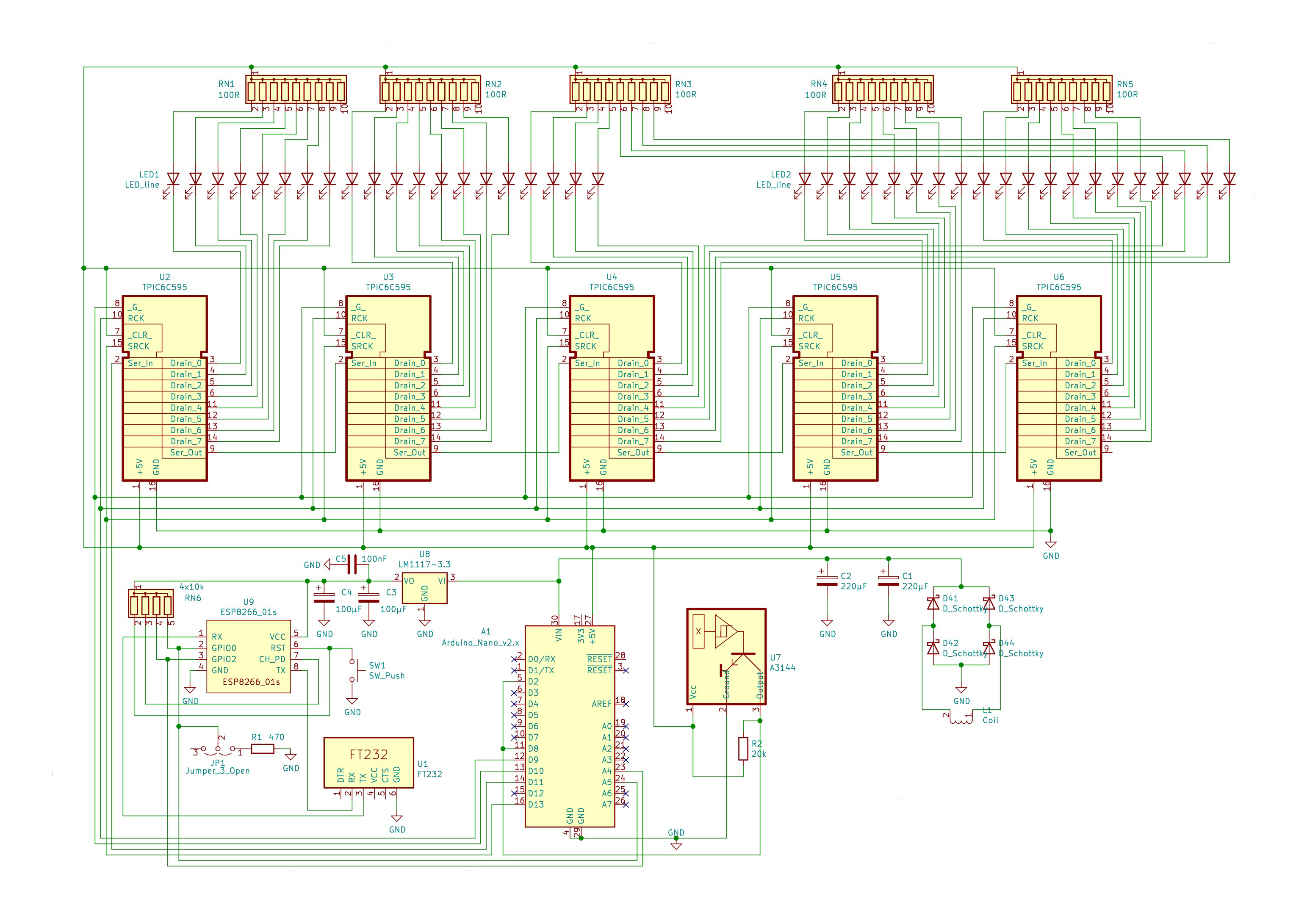Click the U2 TPIC6C595 shift register symbol

coord(164,388)
